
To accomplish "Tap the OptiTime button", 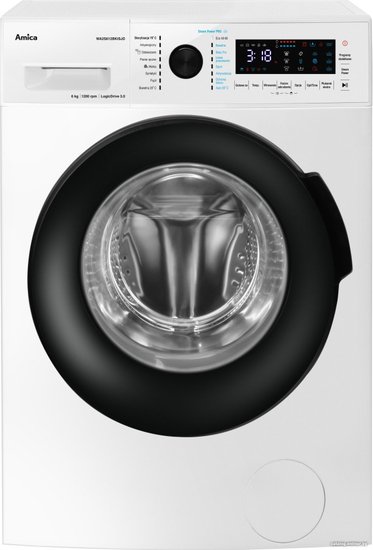I will 312,85.
